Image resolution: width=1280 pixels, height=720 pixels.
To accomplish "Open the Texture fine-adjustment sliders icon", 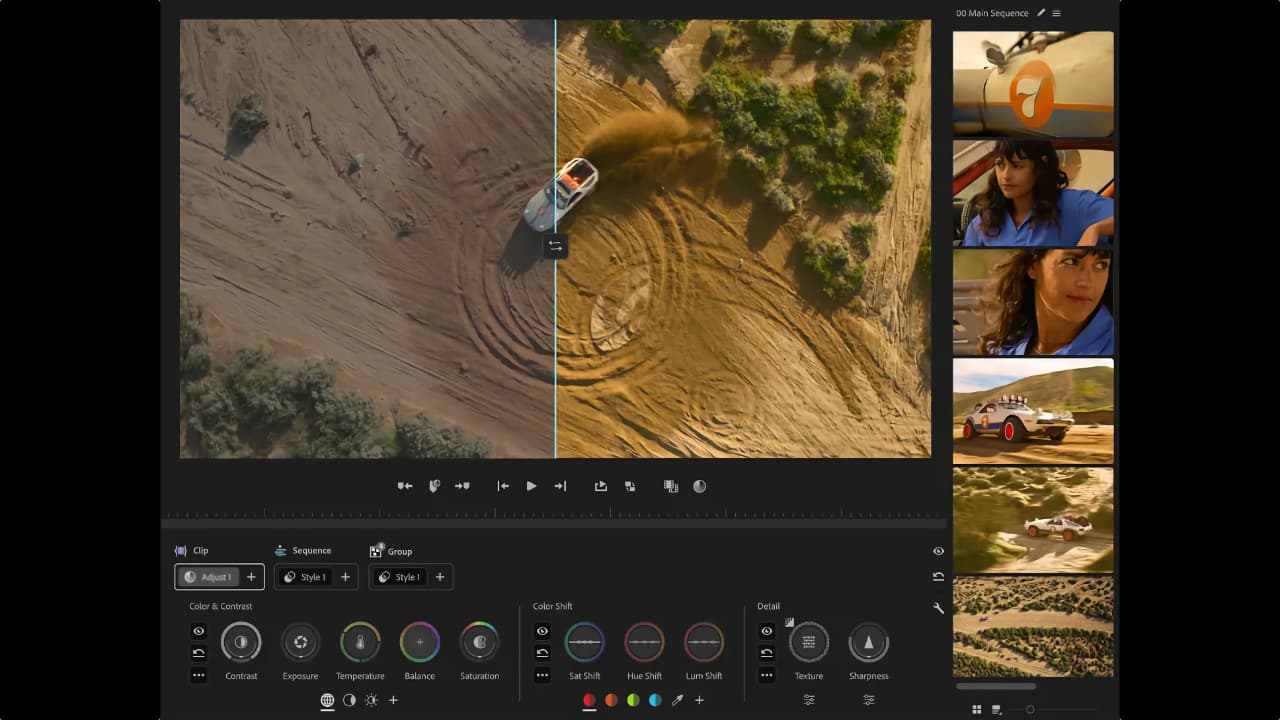I will coord(809,700).
